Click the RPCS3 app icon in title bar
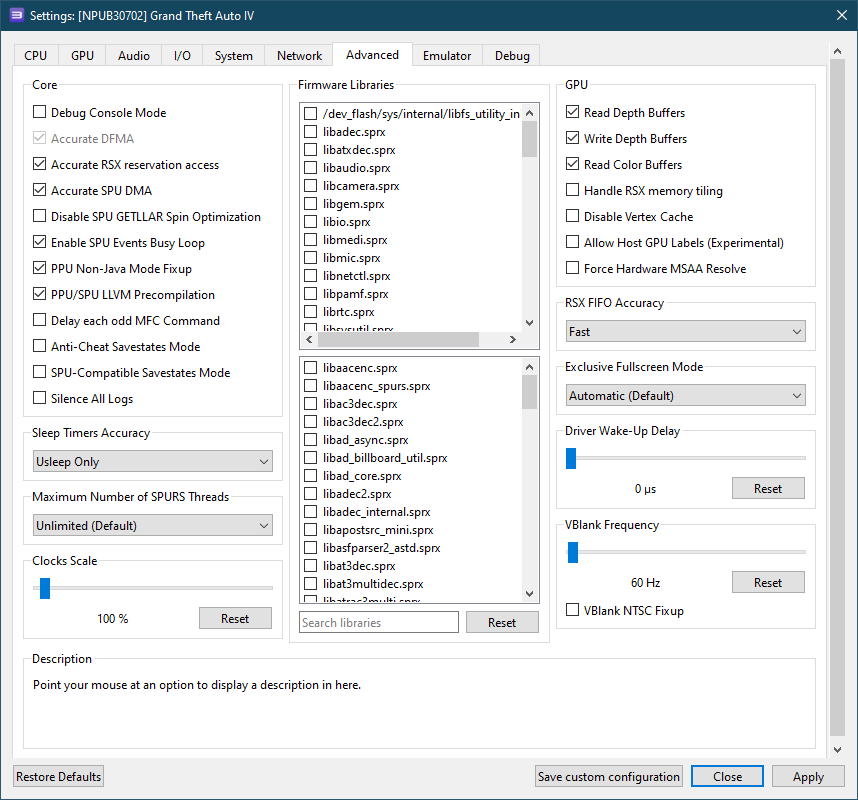 coord(16,15)
